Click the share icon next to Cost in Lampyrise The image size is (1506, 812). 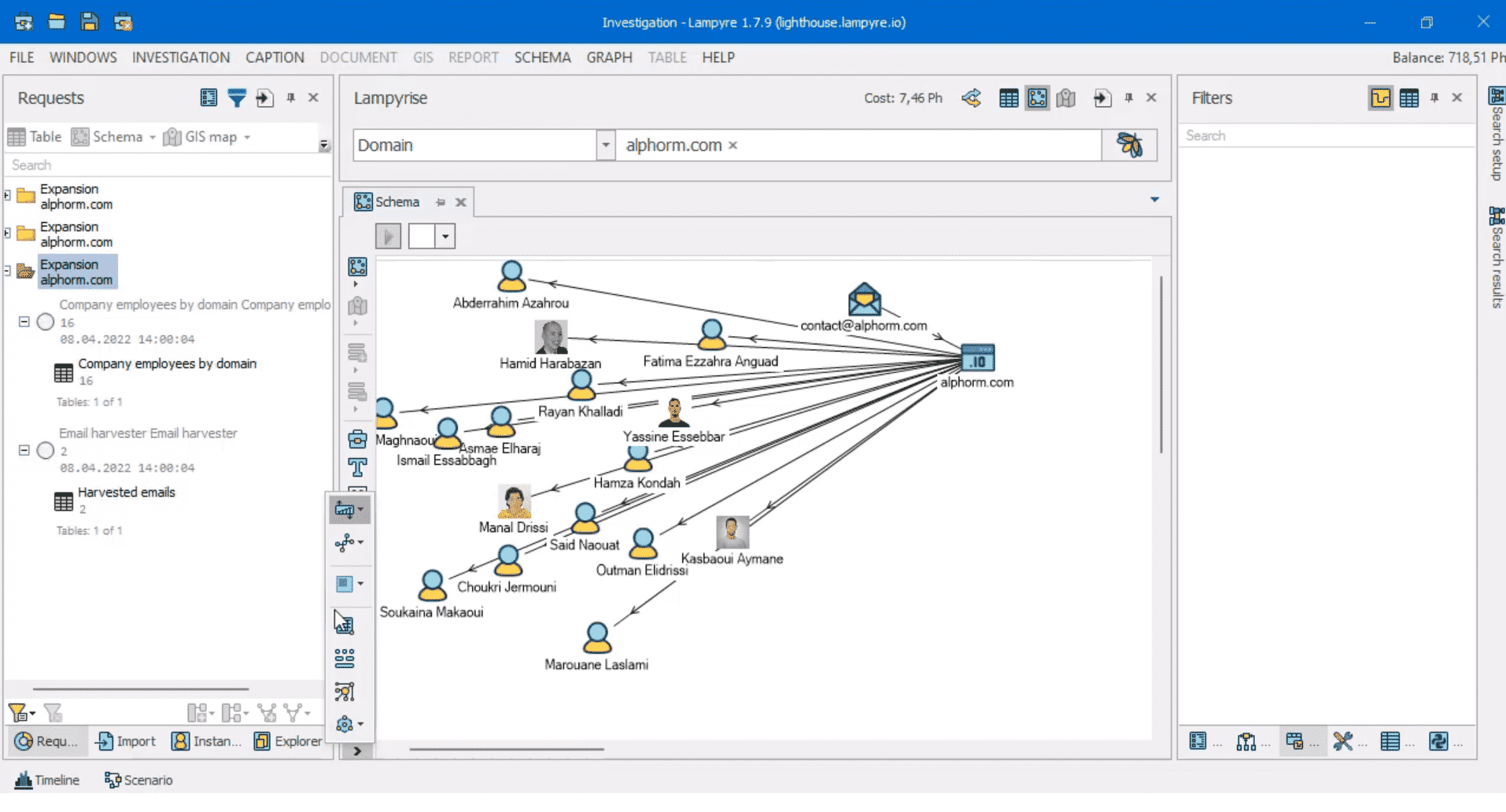[972, 98]
